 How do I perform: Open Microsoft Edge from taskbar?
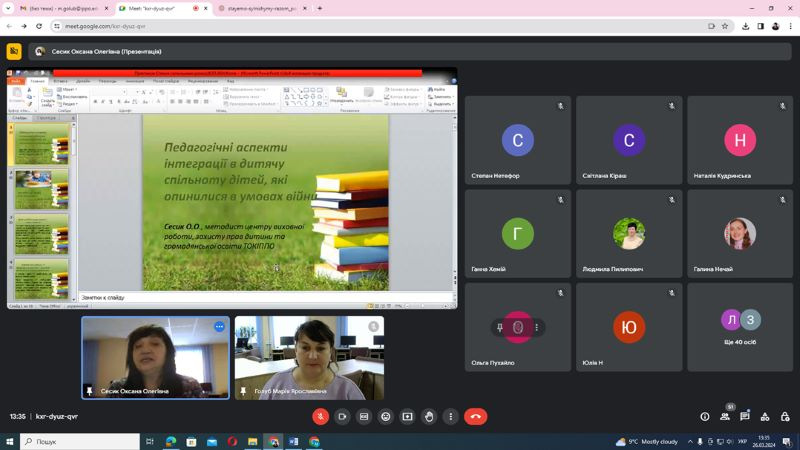tap(171, 442)
